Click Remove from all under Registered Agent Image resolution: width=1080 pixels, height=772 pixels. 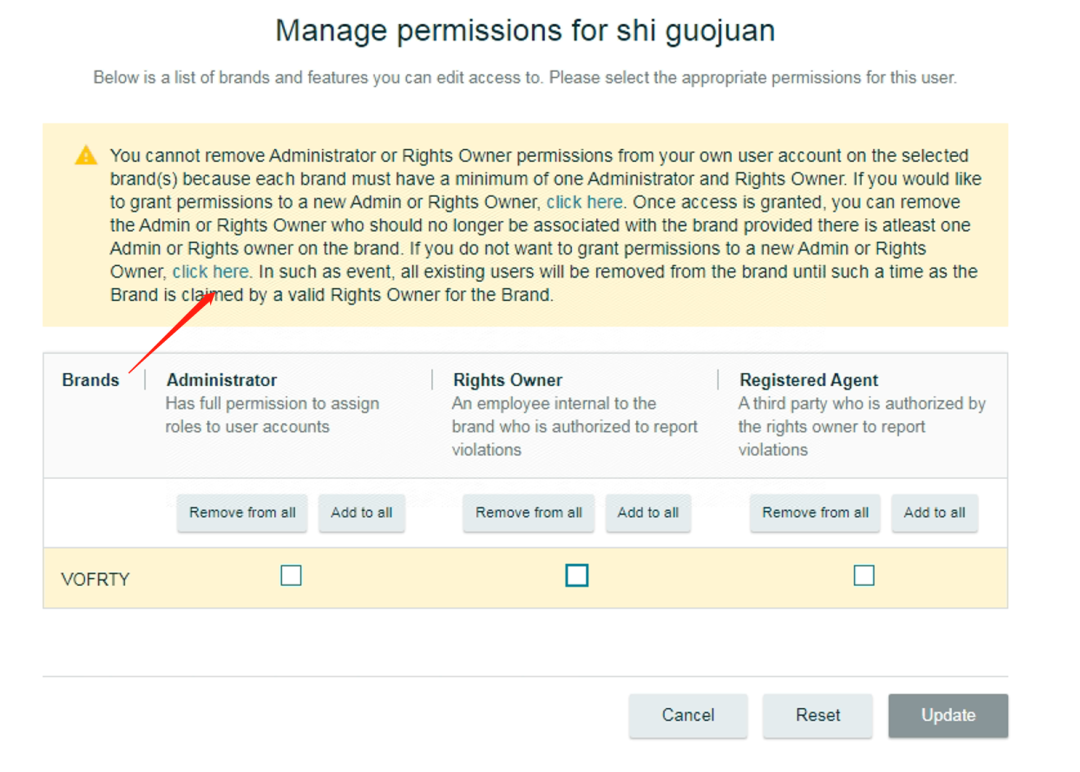[x=815, y=512]
